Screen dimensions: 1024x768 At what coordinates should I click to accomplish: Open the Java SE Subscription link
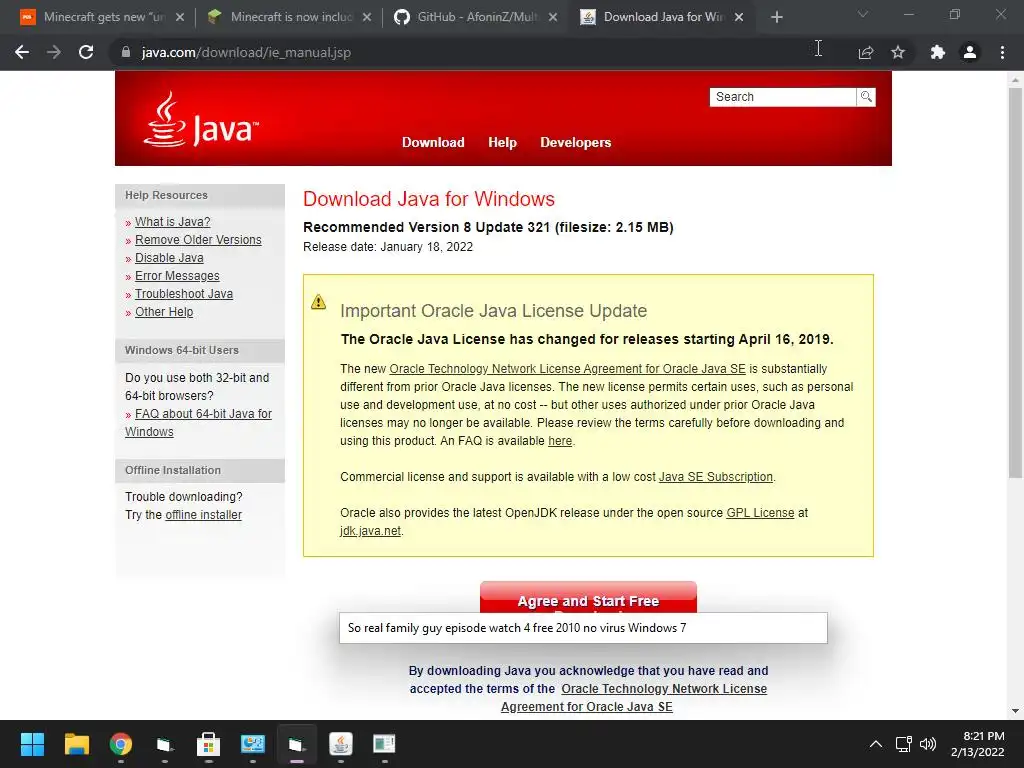click(x=715, y=477)
